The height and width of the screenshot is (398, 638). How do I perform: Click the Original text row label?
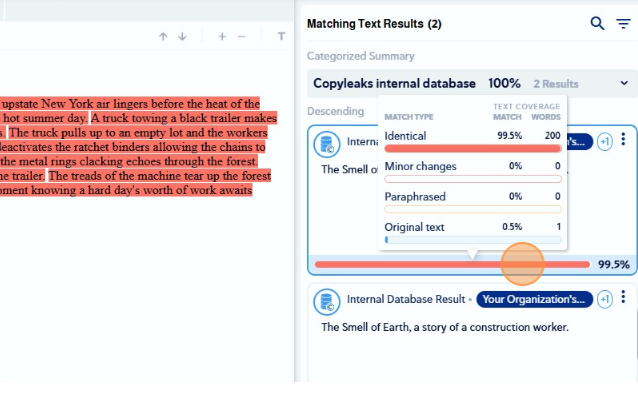click(x=414, y=227)
